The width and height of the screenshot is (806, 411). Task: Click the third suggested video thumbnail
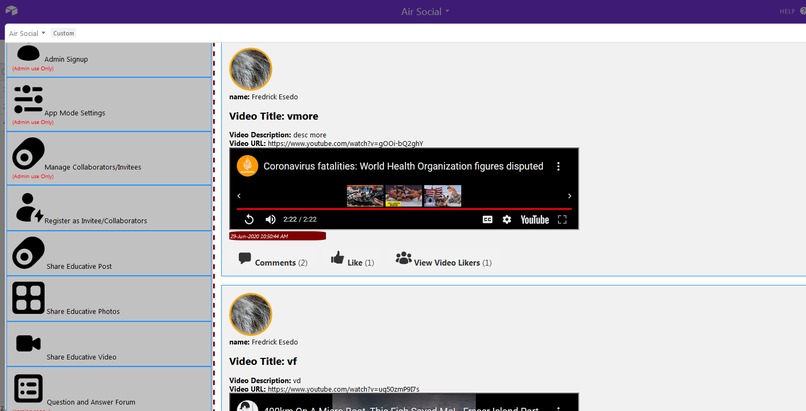(x=443, y=196)
